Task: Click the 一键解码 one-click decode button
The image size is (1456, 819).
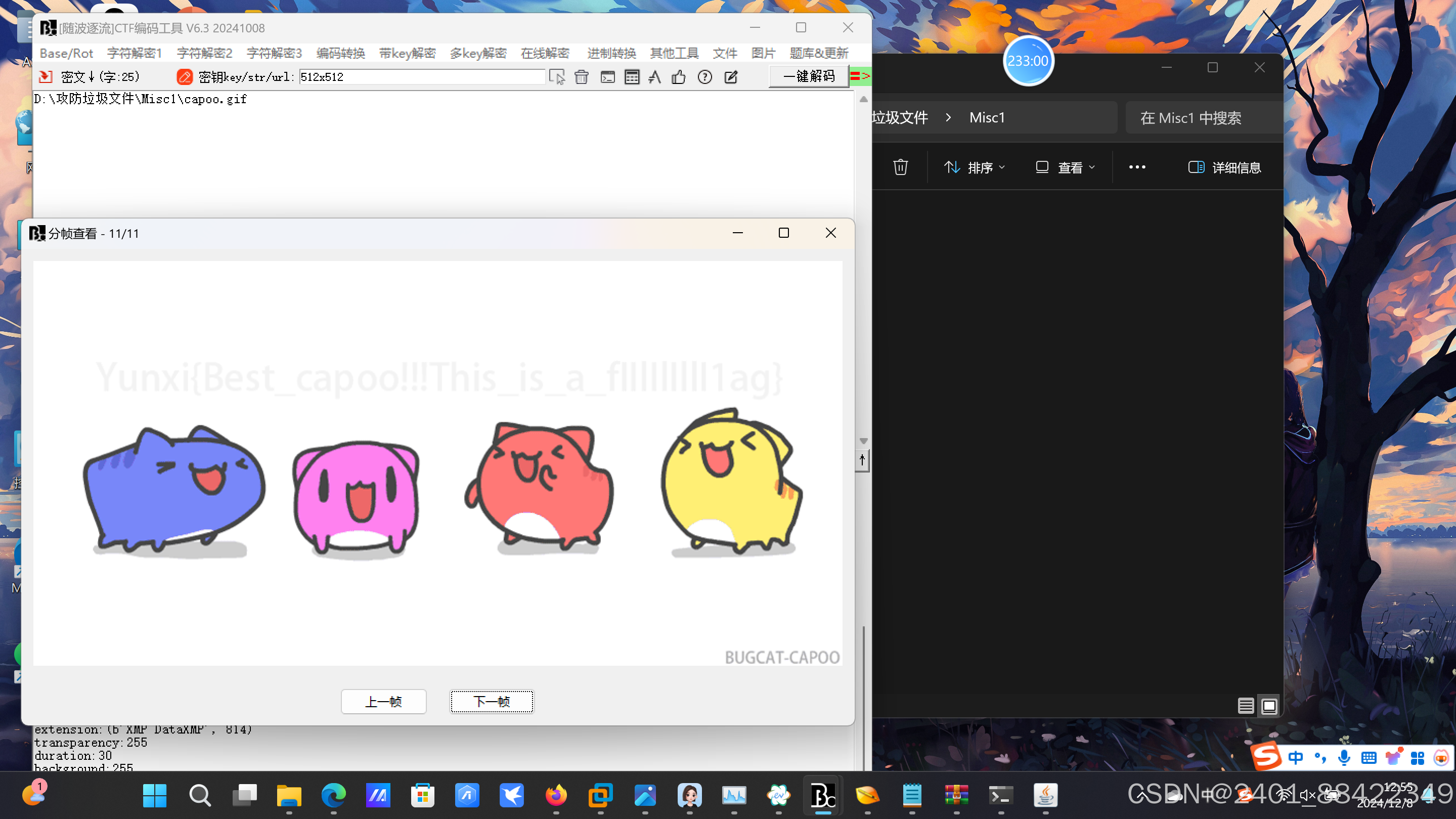Action: (x=808, y=76)
